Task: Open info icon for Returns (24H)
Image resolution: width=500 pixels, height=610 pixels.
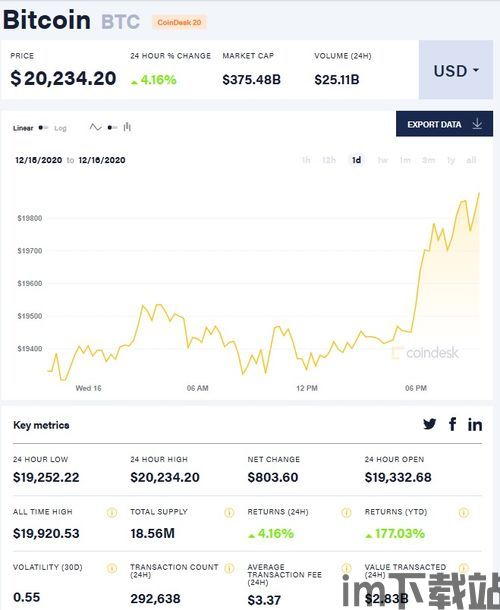Action: pyautogui.click(x=346, y=512)
